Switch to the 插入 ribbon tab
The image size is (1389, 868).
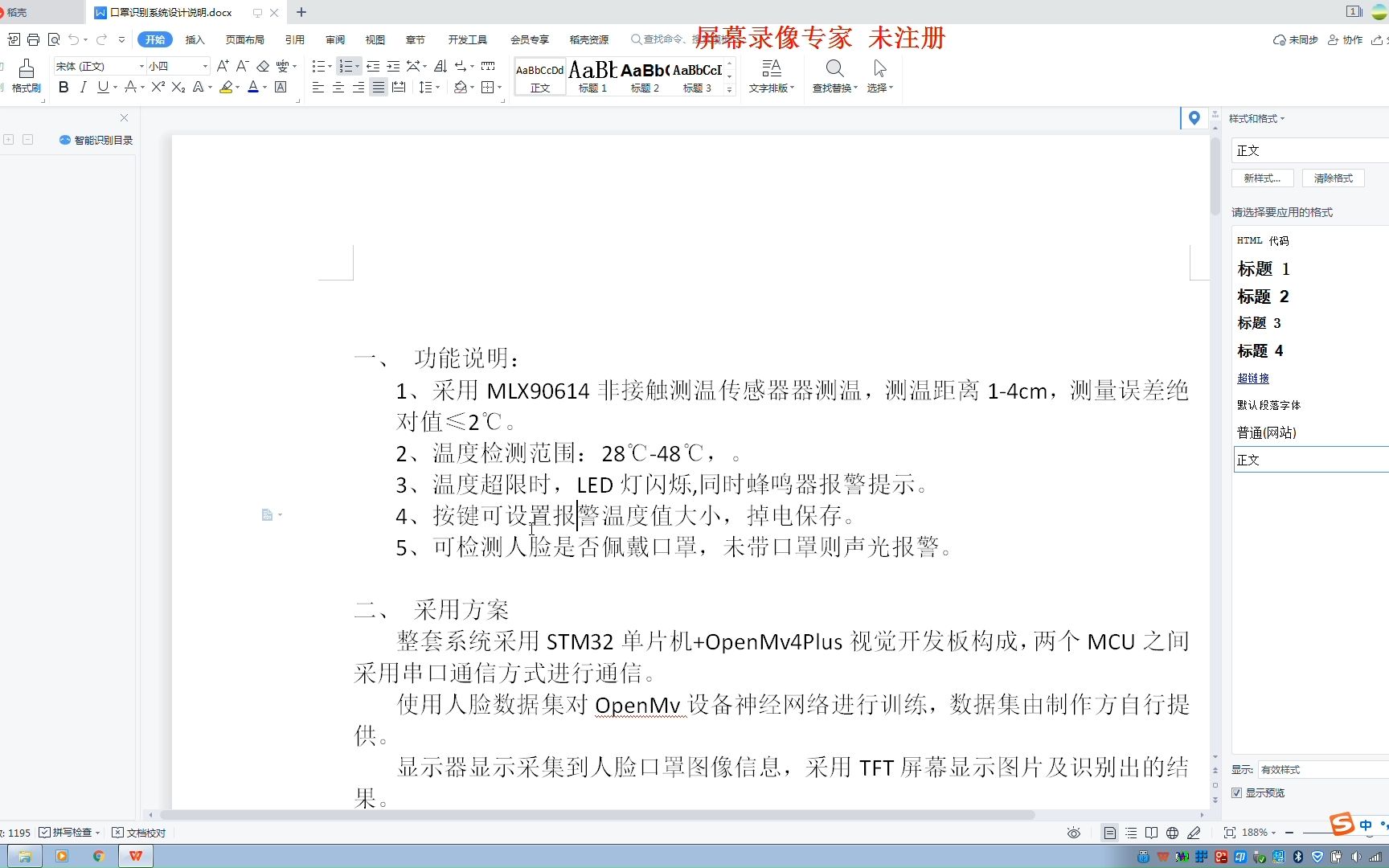coord(194,39)
